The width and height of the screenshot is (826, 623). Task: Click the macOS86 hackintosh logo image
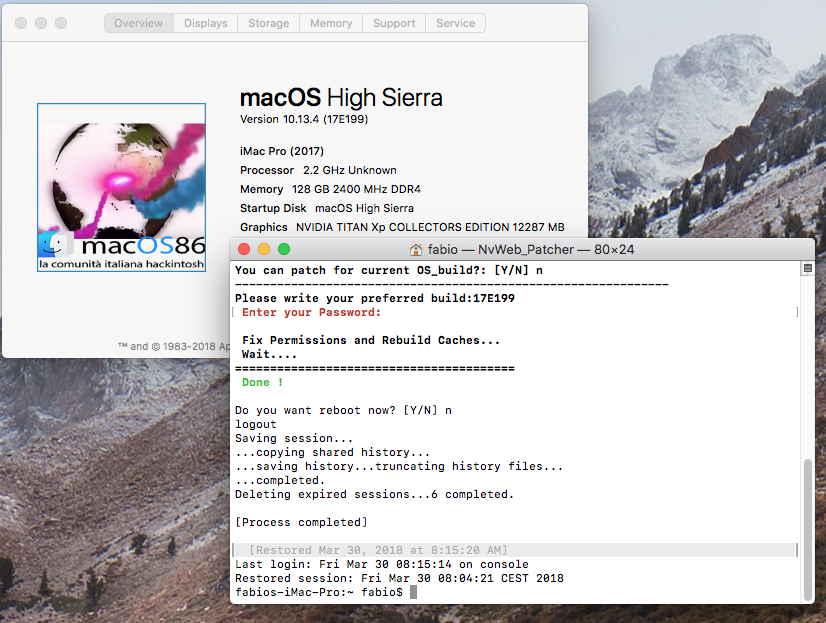point(121,187)
